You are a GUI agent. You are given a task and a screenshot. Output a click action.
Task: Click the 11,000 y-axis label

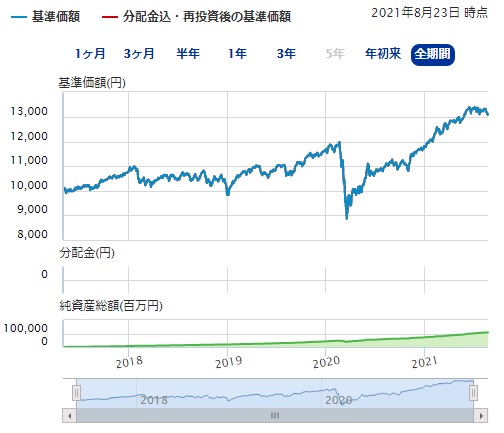(x=29, y=161)
